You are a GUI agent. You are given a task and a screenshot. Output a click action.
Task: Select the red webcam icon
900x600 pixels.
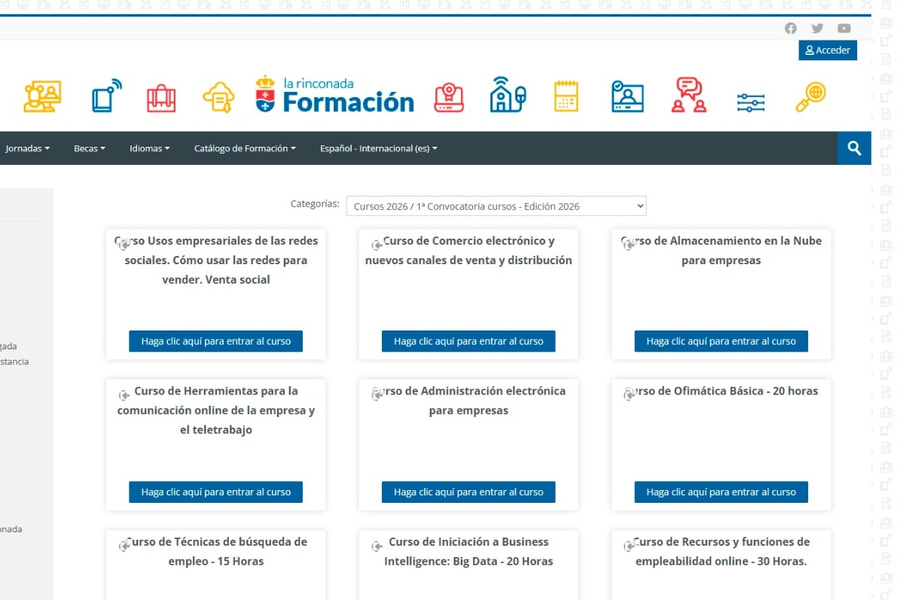449,97
